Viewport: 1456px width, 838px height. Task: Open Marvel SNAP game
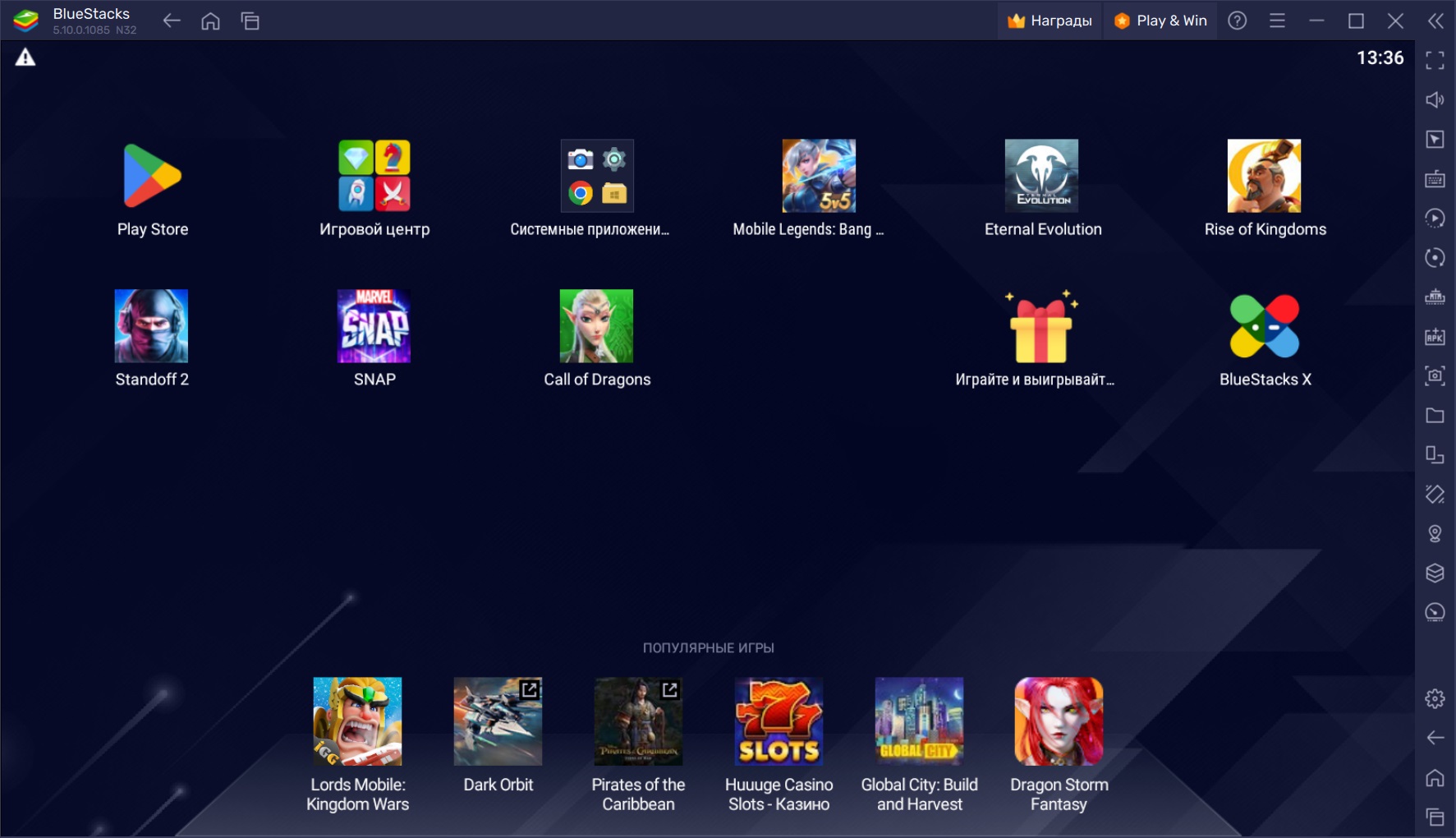(374, 325)
